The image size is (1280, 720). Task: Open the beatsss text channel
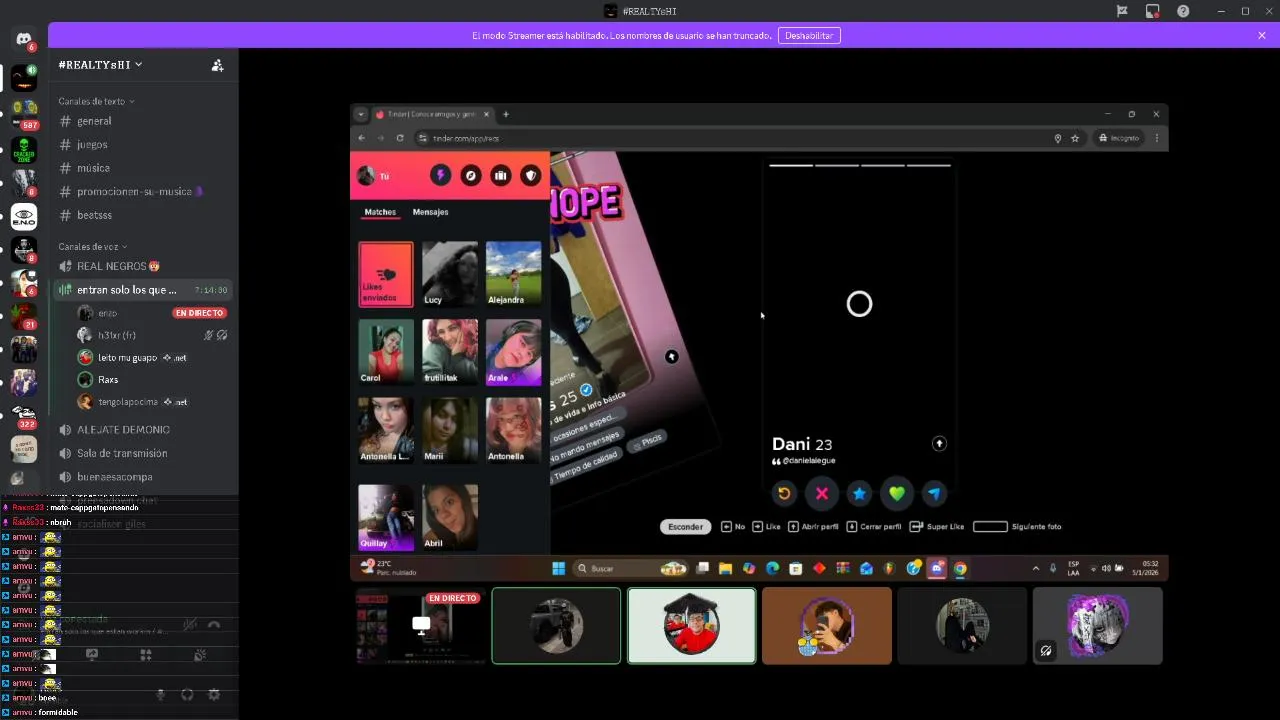point(144,215)
